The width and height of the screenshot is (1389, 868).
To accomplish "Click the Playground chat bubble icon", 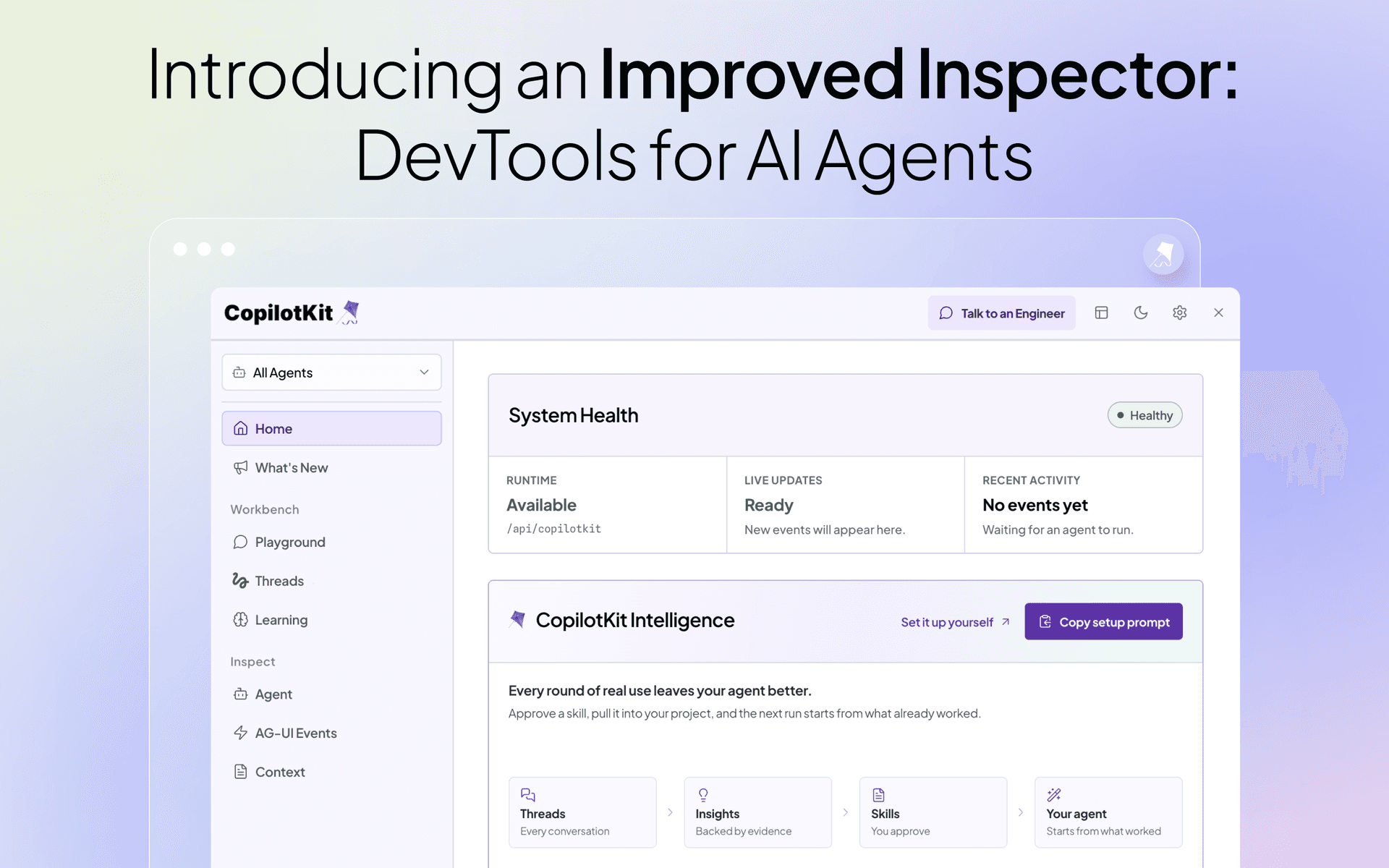I will point(241,542).
